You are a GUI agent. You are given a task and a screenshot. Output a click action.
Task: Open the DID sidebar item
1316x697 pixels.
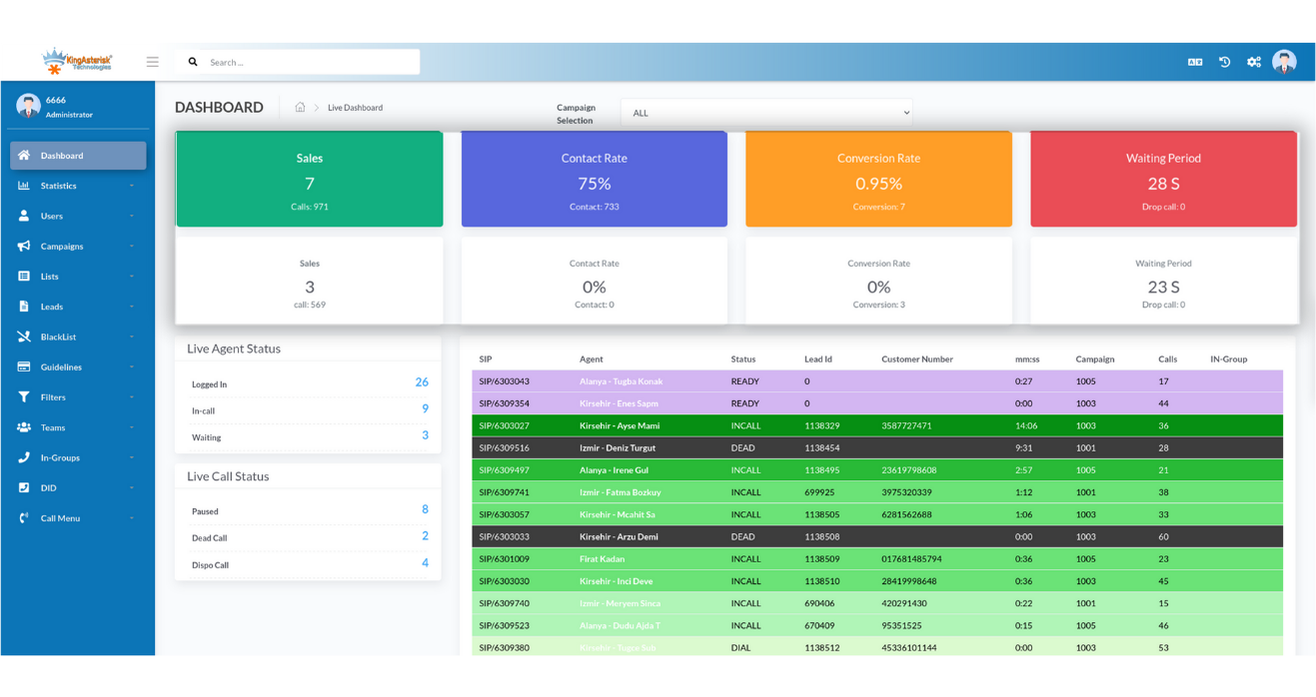tap(48, 488)
